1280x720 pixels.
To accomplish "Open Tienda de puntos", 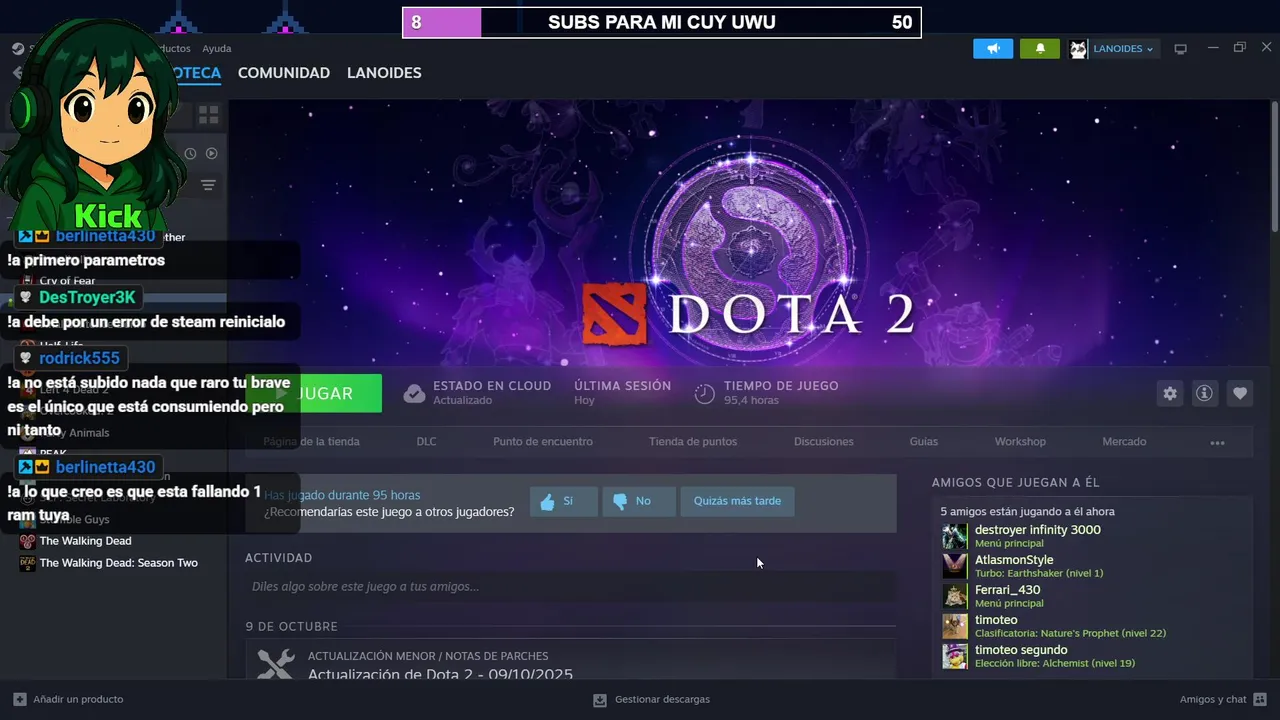I will pos(693,441).
